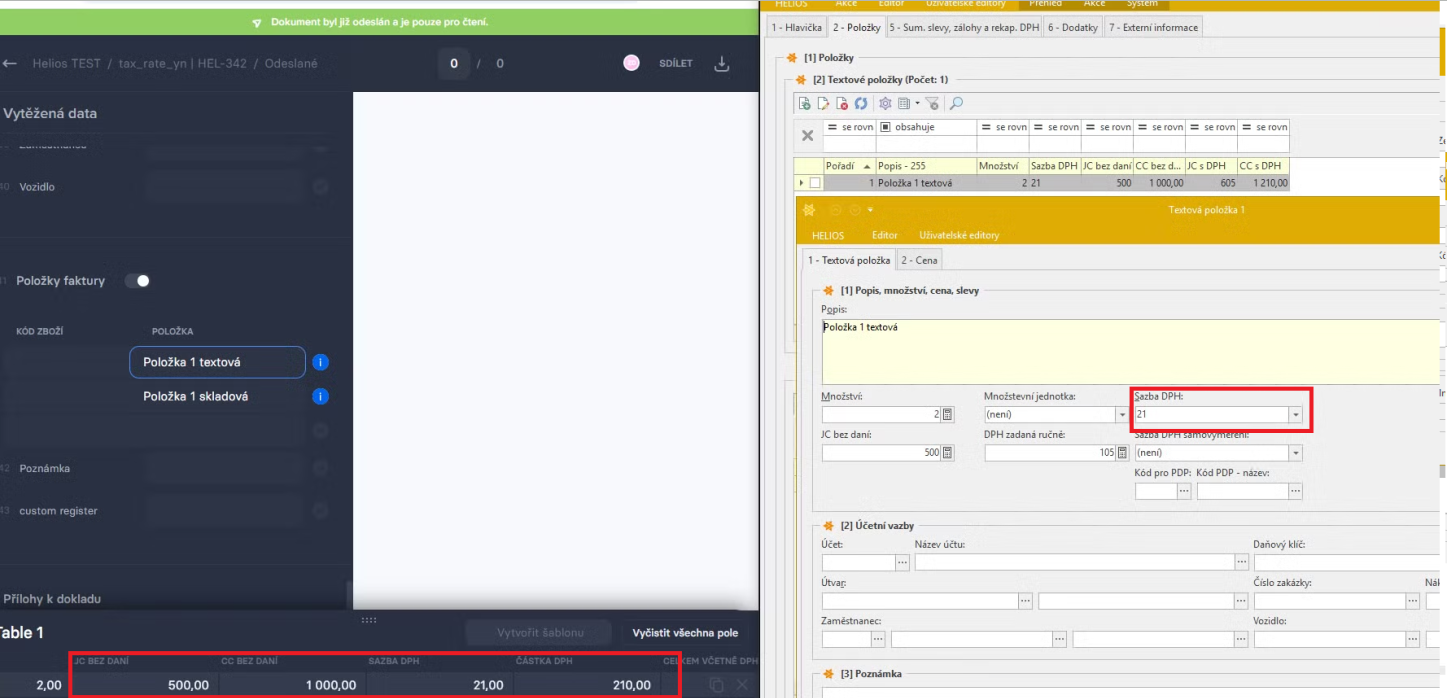Click the Položka 1 textová field in Rossum
Screen dimensions: 1447x698
click(x=217, y=362)
